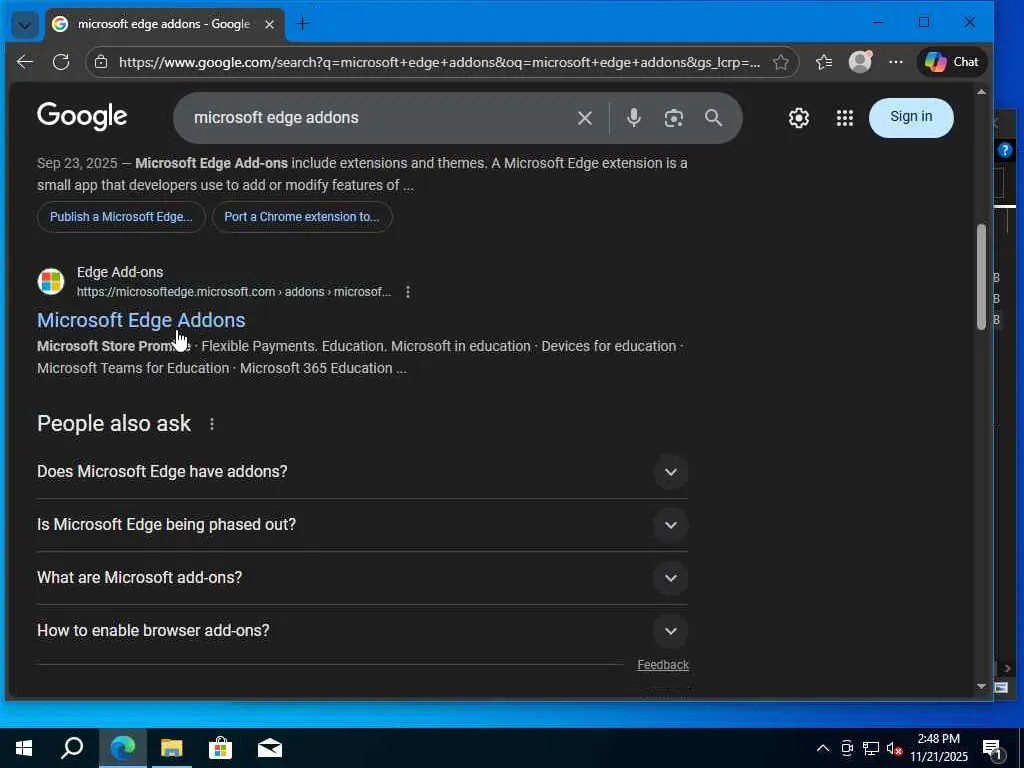
Task: Open more options for Edge Add-ons result
Action: coord(408,292)
